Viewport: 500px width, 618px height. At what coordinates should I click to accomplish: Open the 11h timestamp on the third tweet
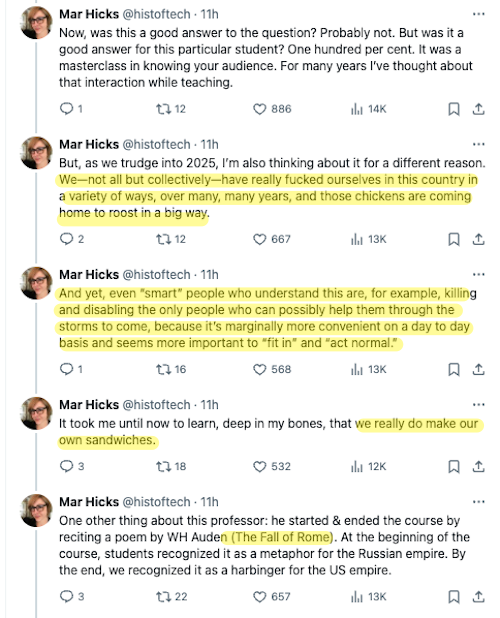pos(209,275)
